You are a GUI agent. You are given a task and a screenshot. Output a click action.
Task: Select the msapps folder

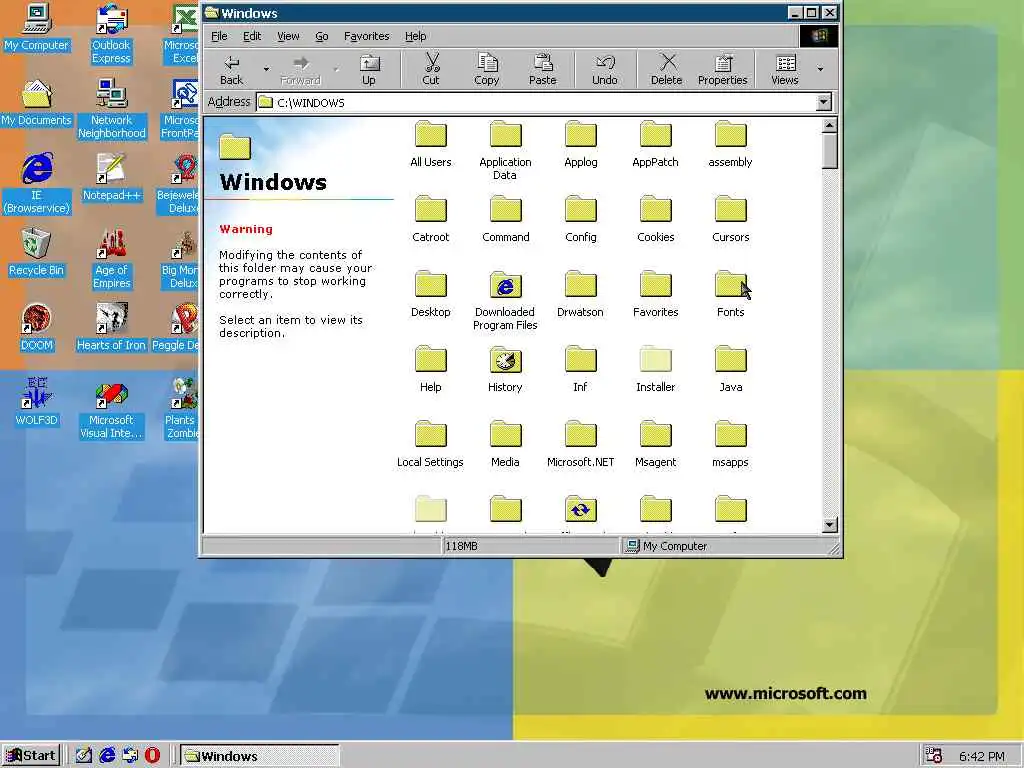731,445
